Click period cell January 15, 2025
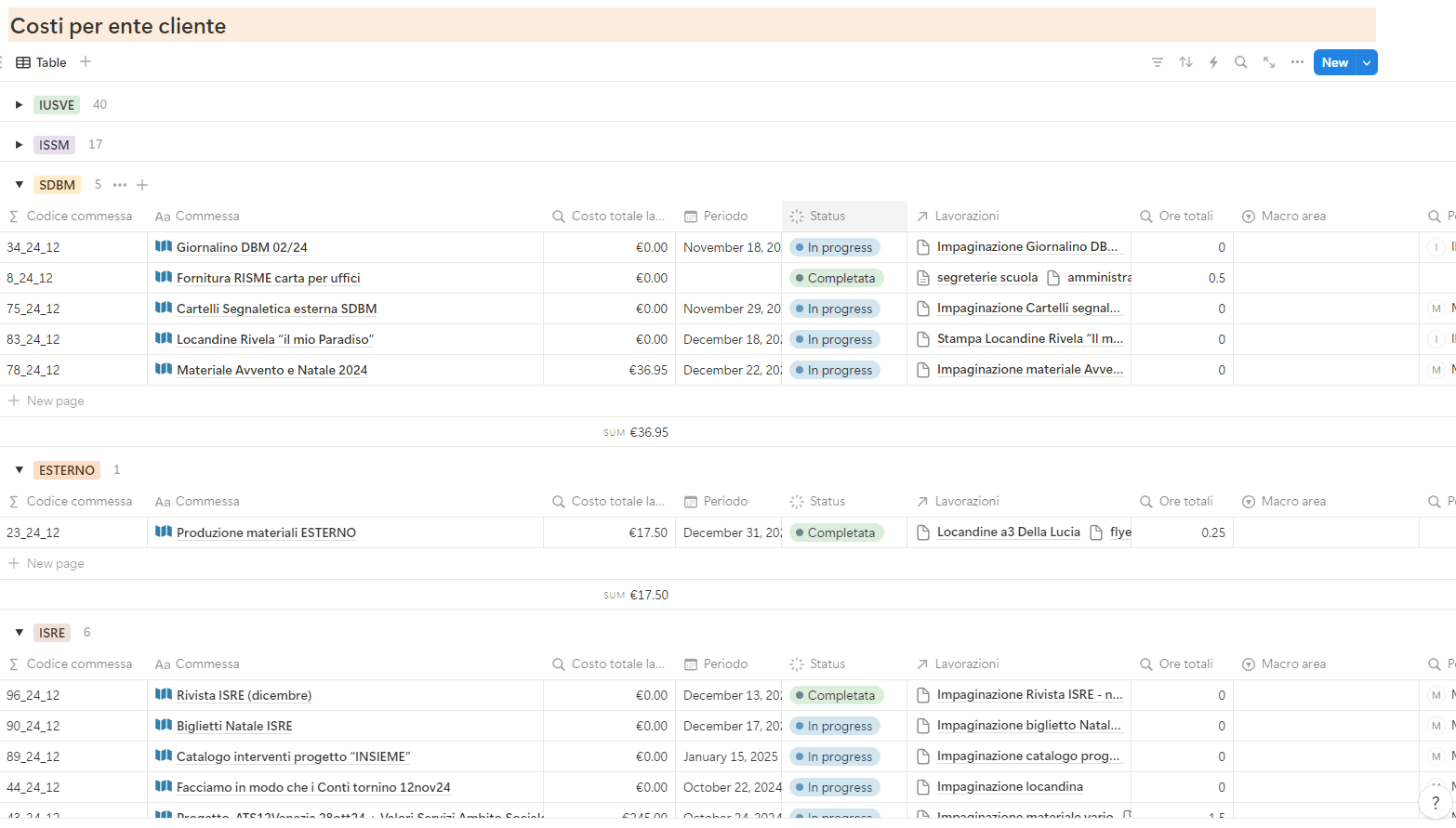The height and width of the screenshot is (828, 1456). click(731, 756)
